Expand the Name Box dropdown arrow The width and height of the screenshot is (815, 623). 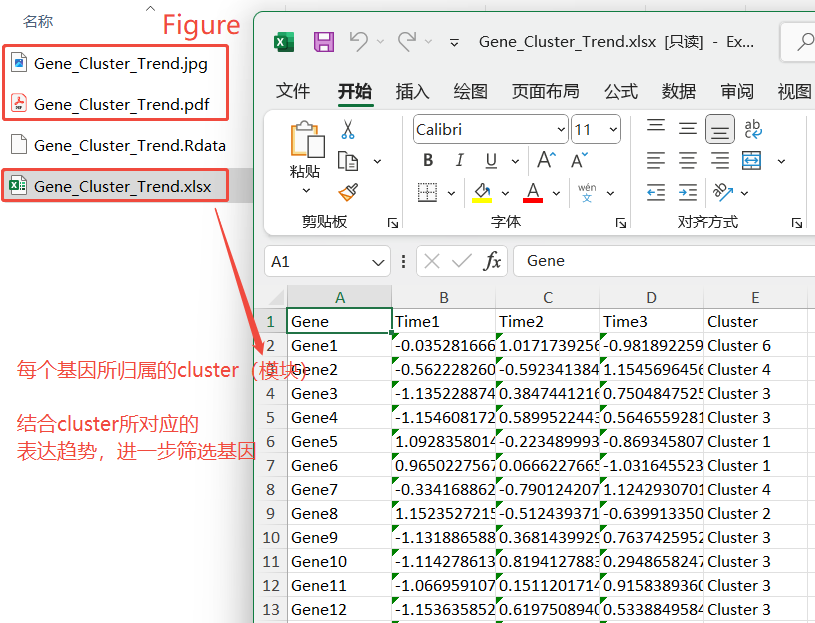coord(378,262)
